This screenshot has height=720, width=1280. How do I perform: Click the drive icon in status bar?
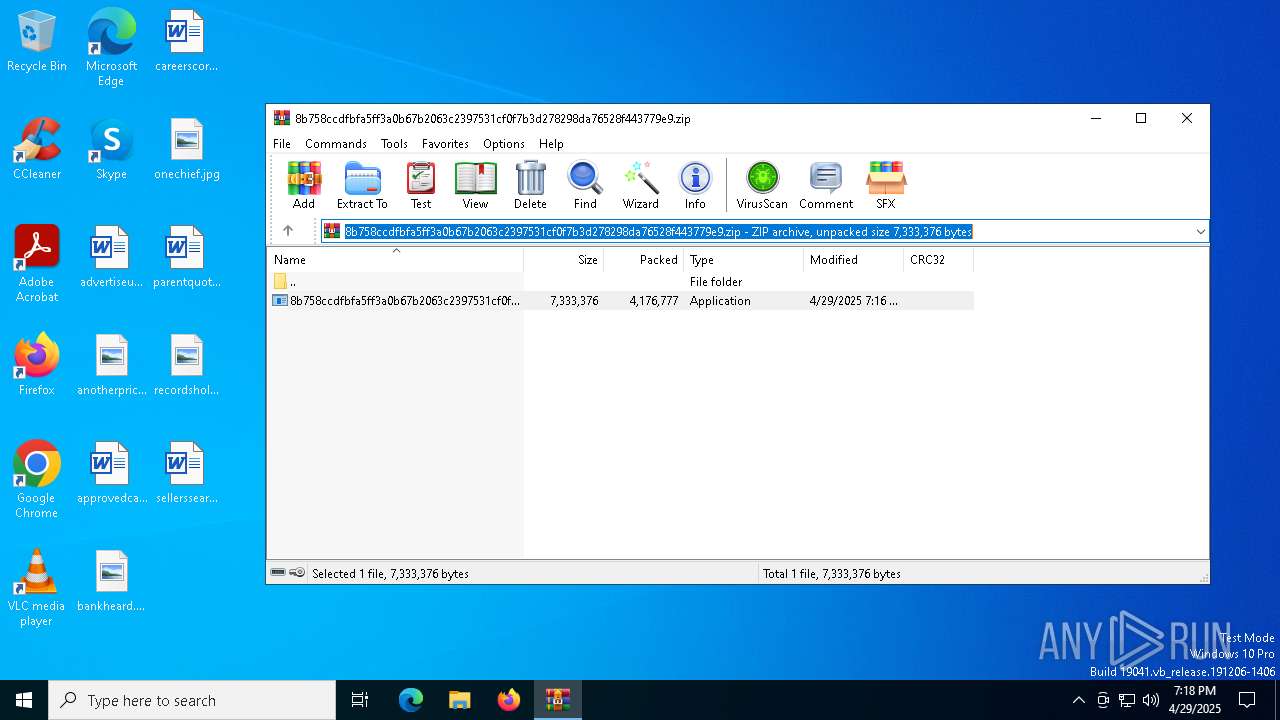click(278, 573)
